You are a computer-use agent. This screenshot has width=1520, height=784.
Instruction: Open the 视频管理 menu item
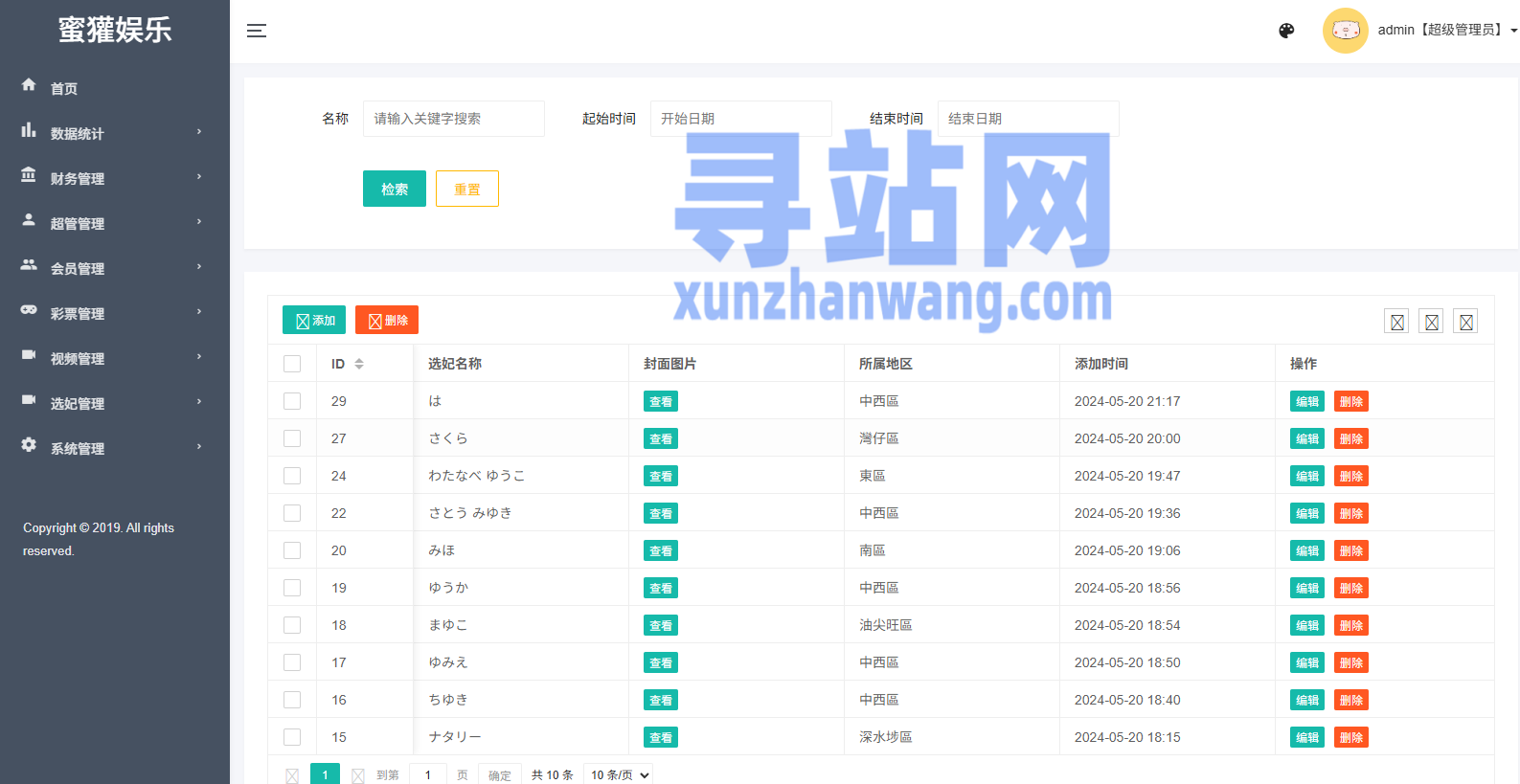[78, 358]
